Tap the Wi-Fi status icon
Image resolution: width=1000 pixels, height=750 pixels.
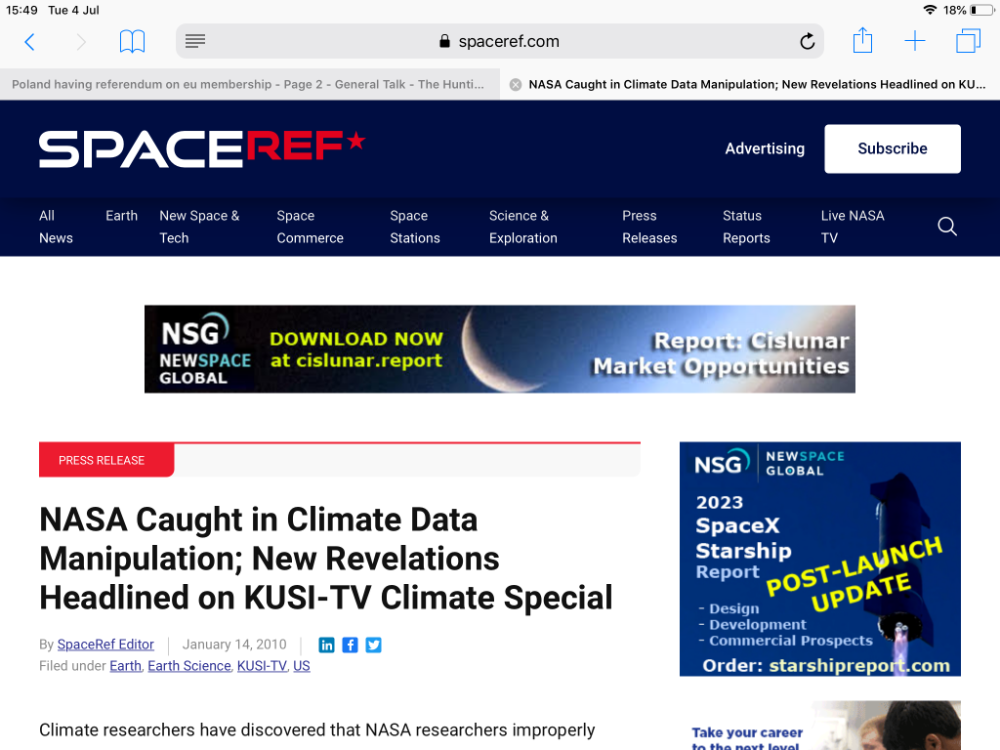[930, 10]
